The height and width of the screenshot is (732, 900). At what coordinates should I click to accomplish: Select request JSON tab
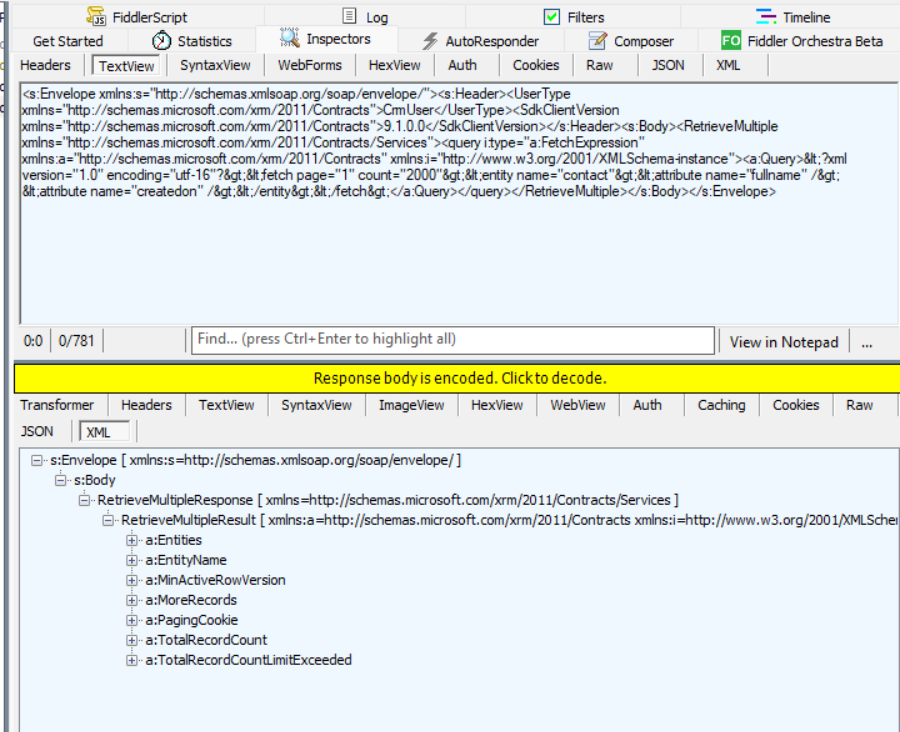(668, 65)
